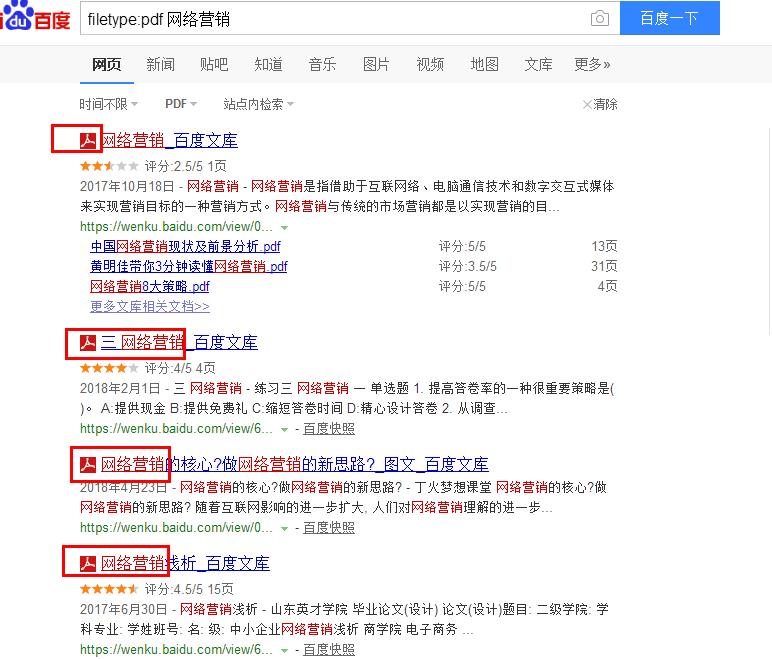772x659 pixels.
Task: Click PDF icon next to 三 网络营销 result
Action: (x=88, y=343)
